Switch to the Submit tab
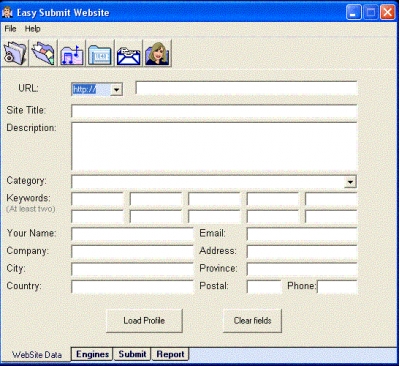 tap(132, 354)
